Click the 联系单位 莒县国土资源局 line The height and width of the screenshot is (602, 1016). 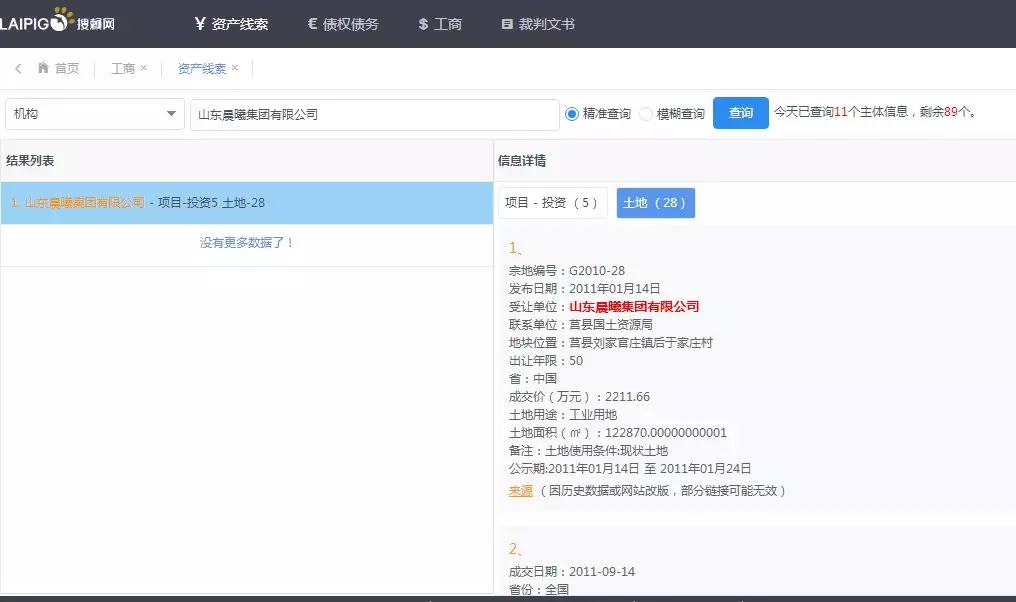[x=581, y=324]
